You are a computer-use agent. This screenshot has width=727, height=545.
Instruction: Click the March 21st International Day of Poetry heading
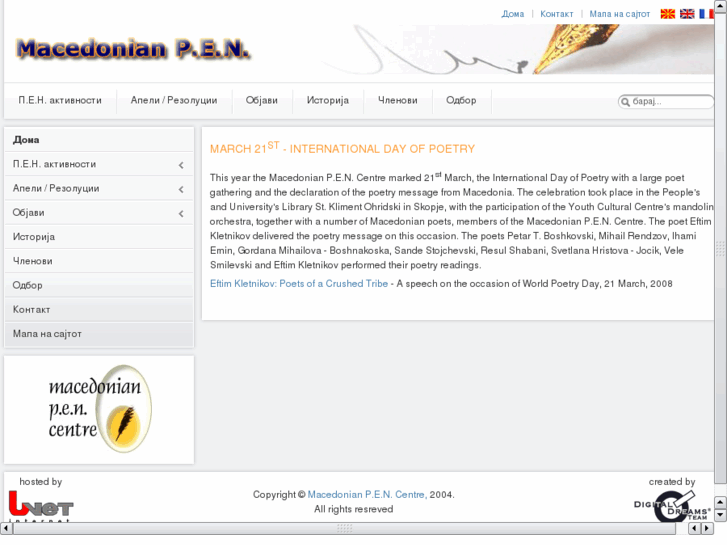click(342, 148)
